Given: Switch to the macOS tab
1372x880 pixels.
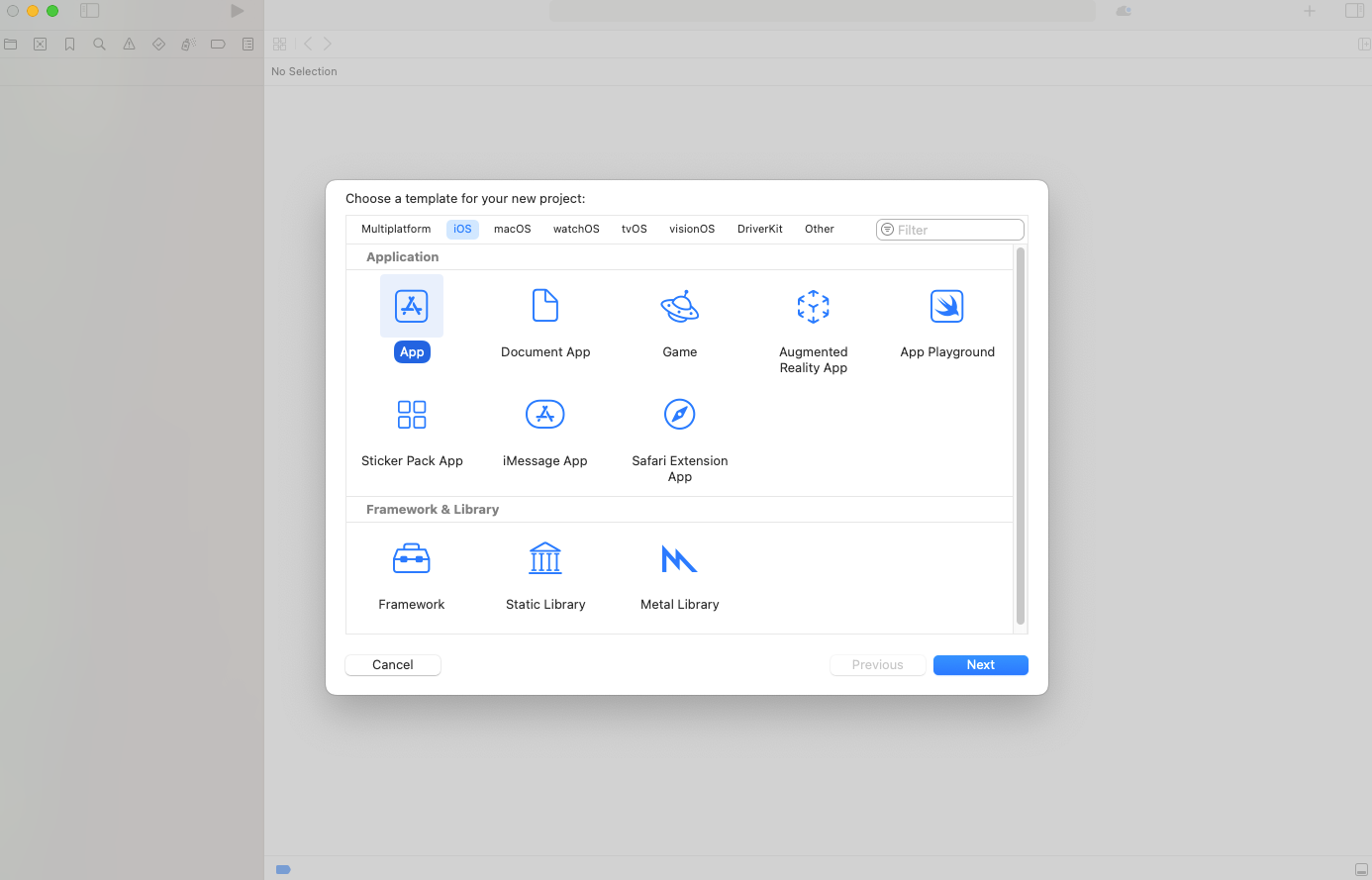Looking at the screenshot, I should tap(513, 229).
